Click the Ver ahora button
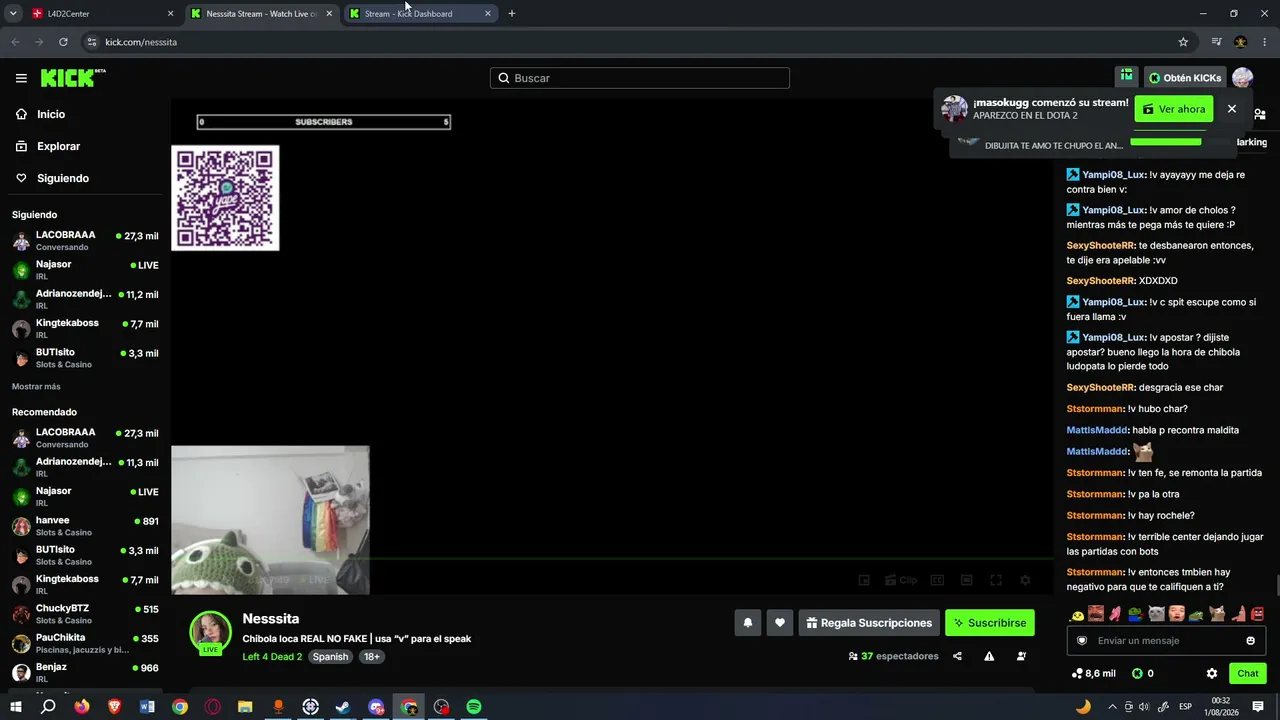Viewport: 1280px width, 720px height. 1174,109
